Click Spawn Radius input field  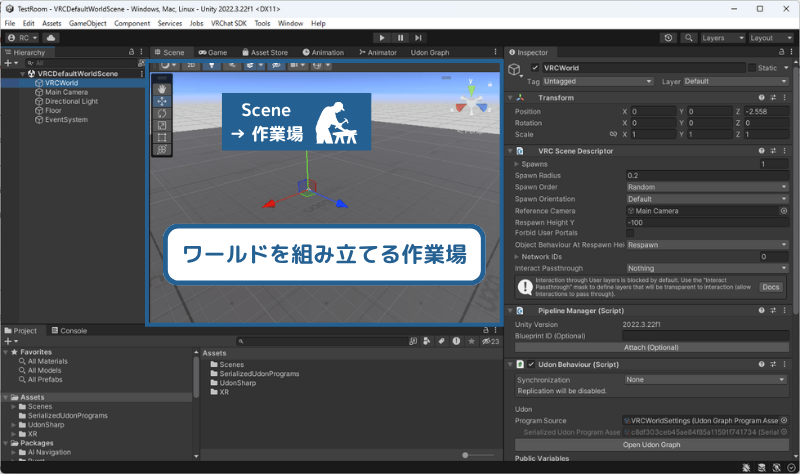[708, 176]
